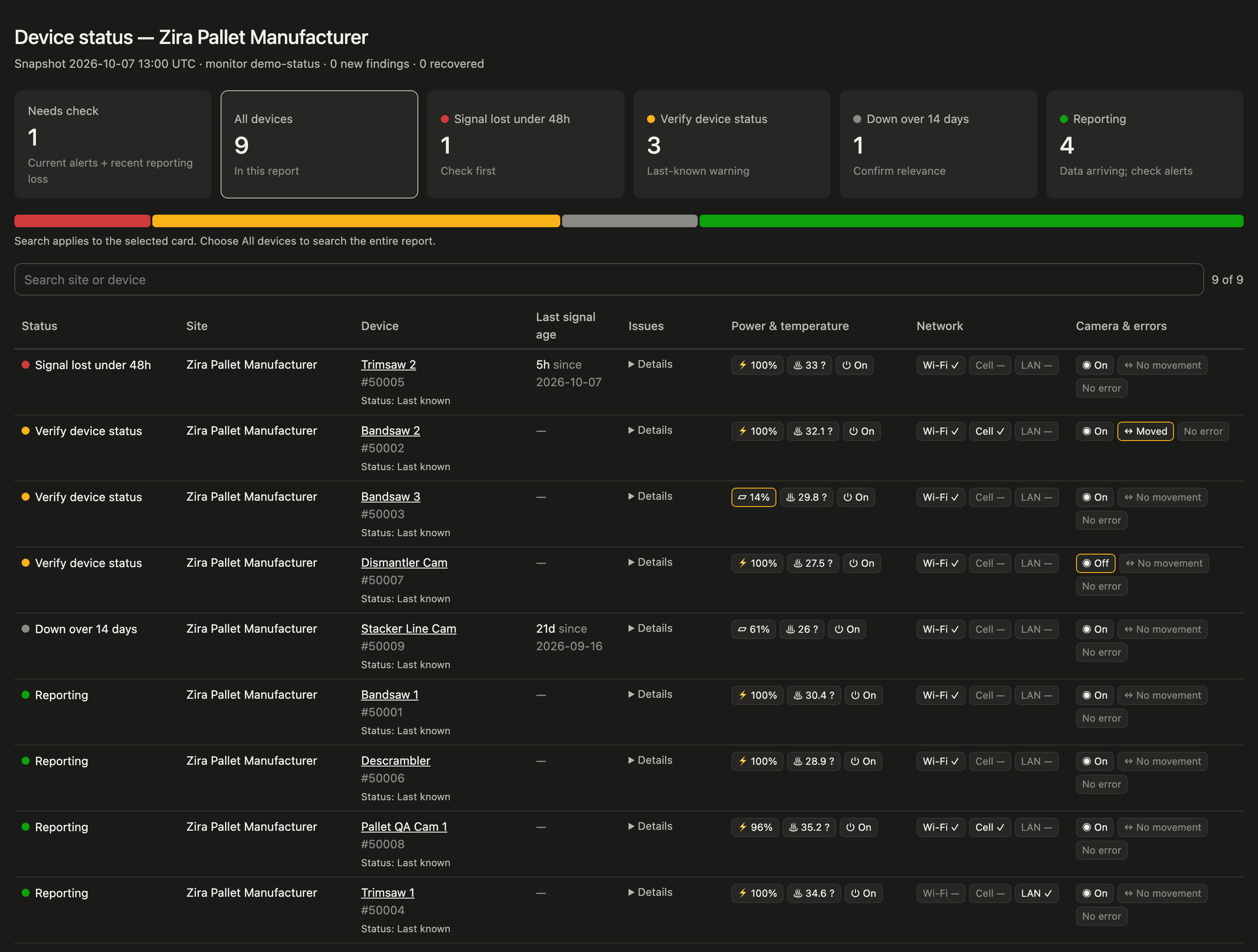
Task: Click the power On chip for Descrambler
Action: pos(863,762)
